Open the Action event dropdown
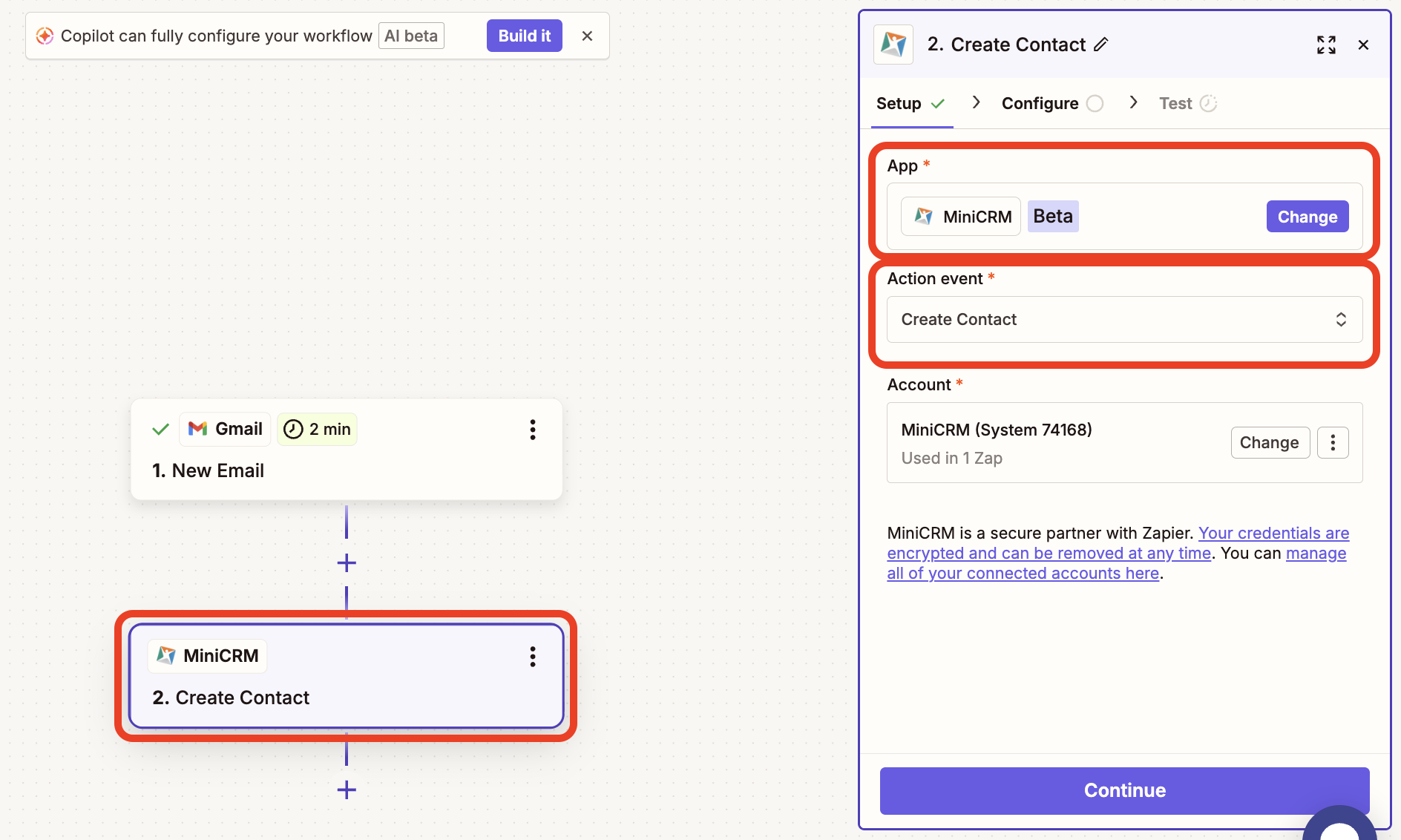 1124,320
